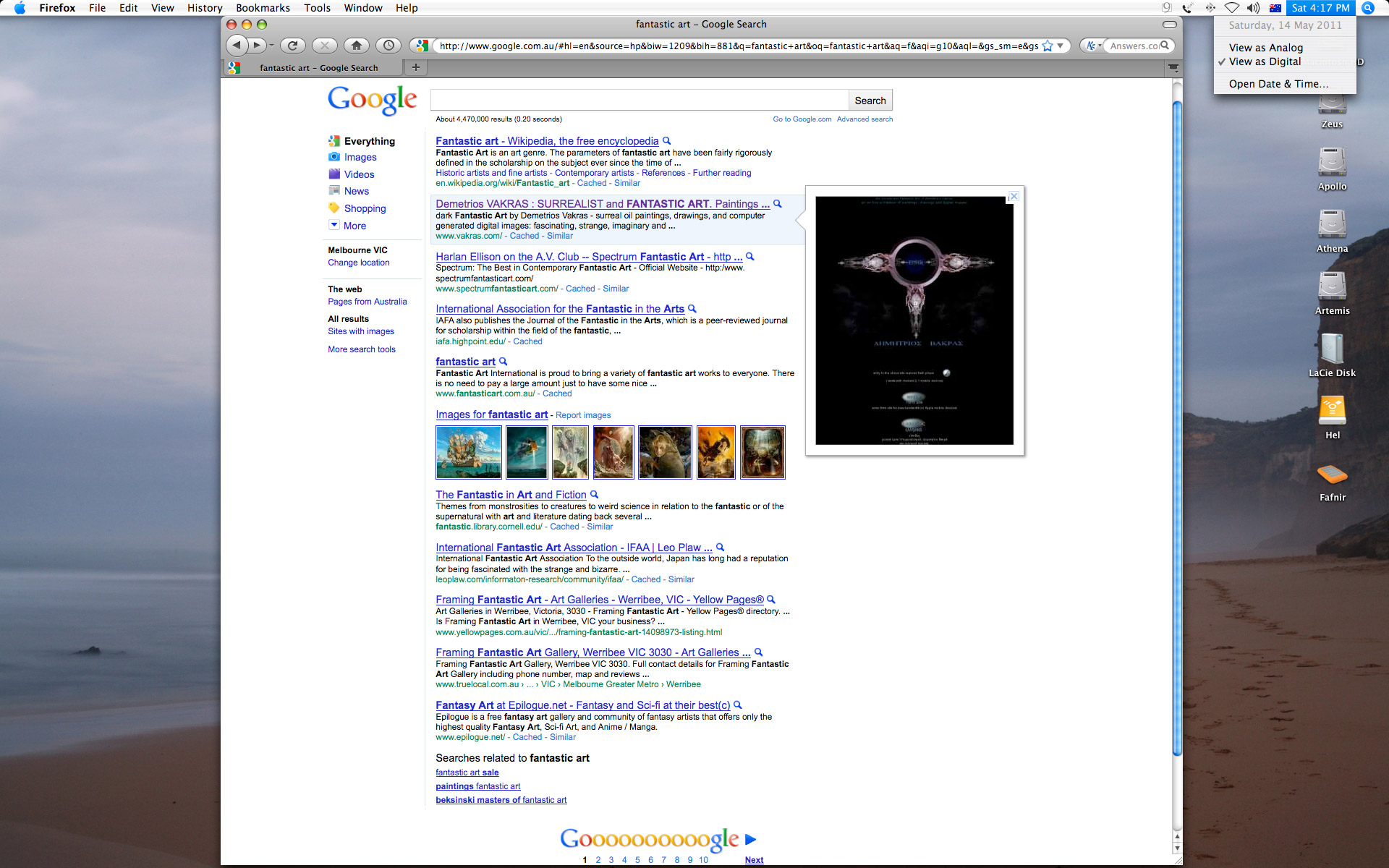Click the Change location link
Viewport: 1389px width, 868px height.
[x=358, y=263]
